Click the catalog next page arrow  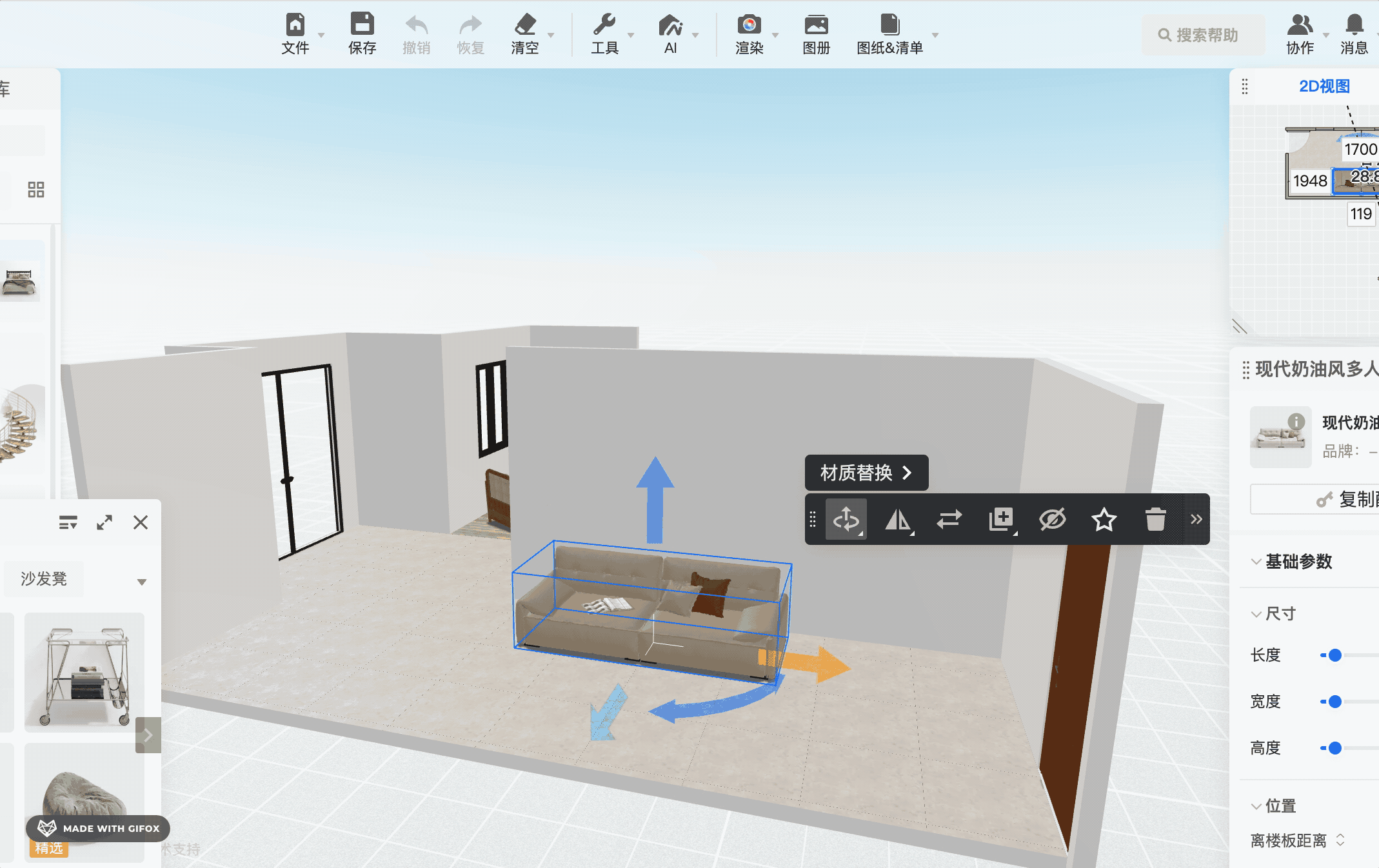pyautogui.click(x=148, y=735)
